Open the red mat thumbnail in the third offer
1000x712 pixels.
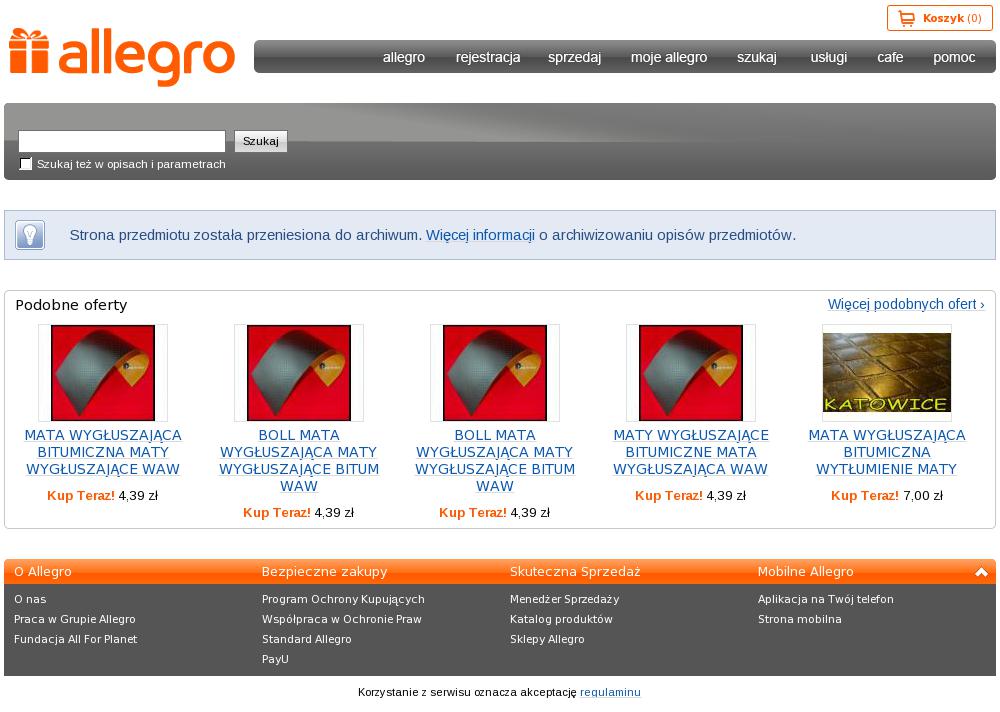tap(495, 373)
